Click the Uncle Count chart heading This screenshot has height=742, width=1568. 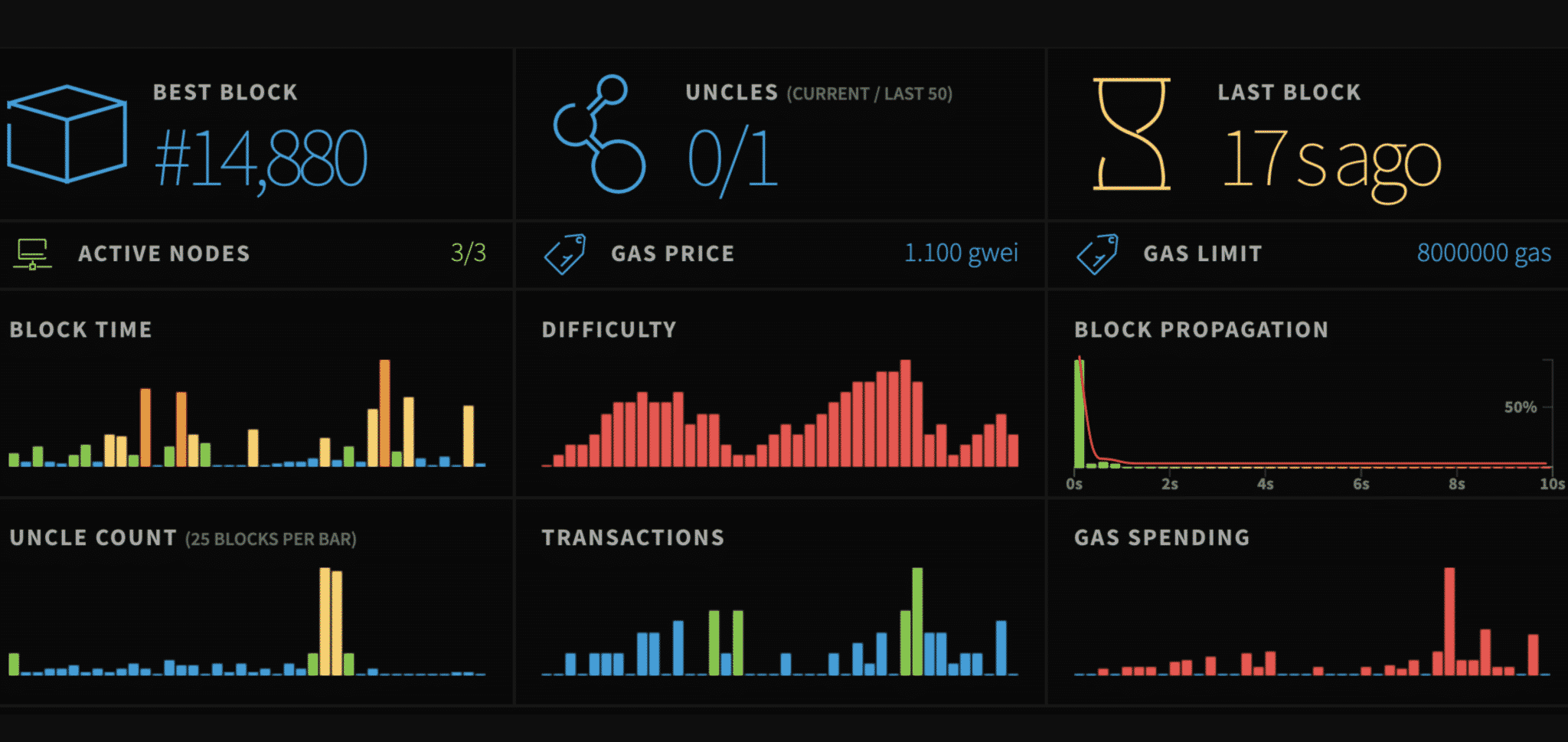click(93, 538)
